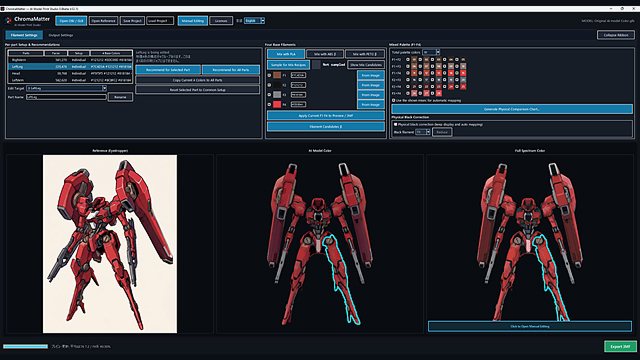The width and height of the screenshot is (640, 360).
Task: Open the Black filament dropdown
Action: pos(423,132)
